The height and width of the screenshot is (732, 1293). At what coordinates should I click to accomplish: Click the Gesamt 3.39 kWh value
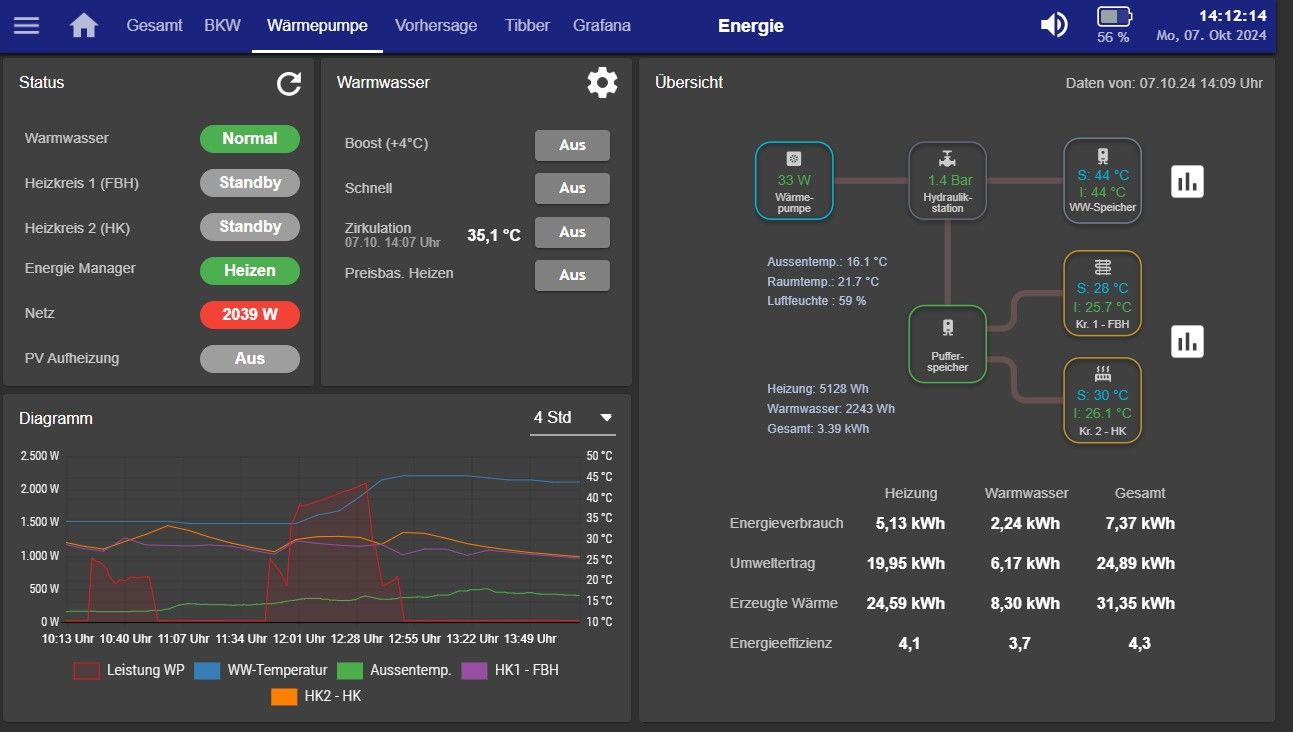click(818, 429)
